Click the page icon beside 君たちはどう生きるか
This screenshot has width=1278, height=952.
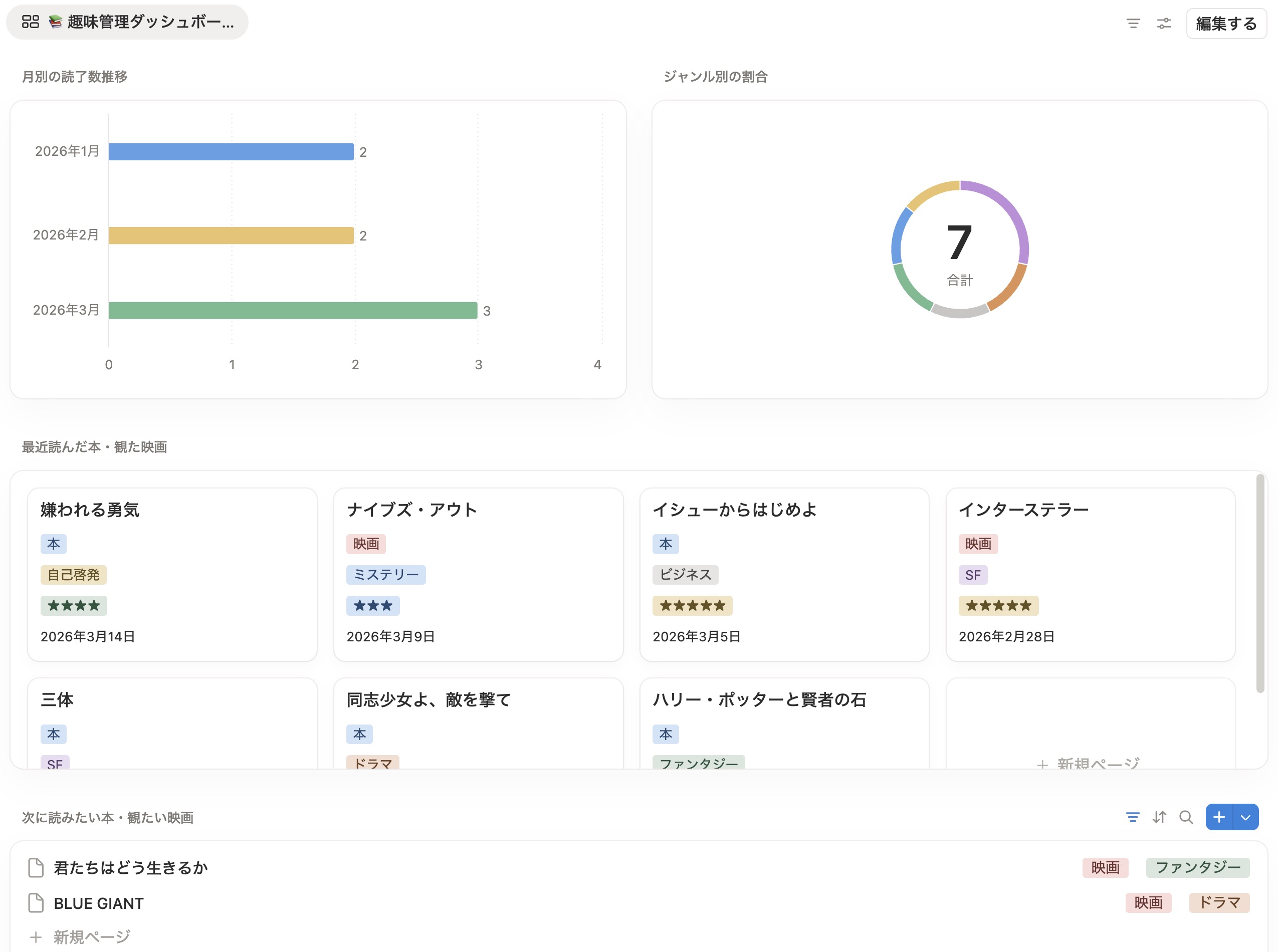[35, 866]
